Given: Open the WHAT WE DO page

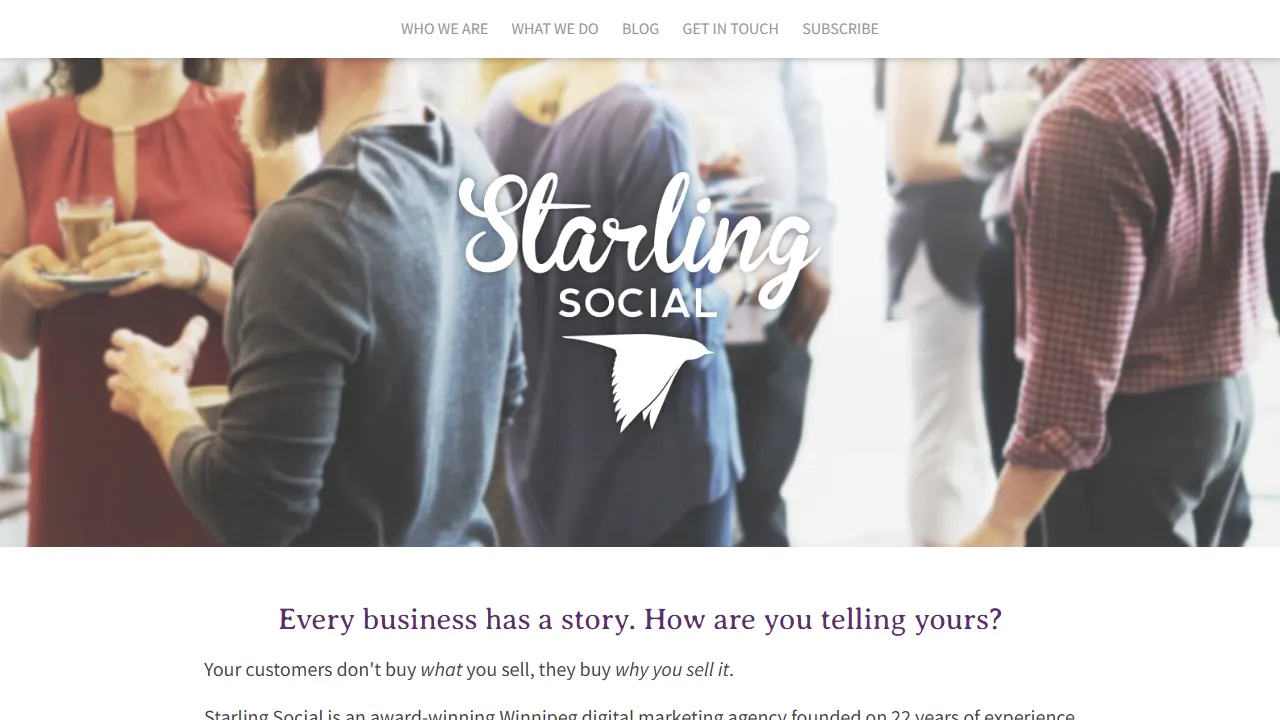Looking at the screenshot, I should pyautogui.click(x=554, y=29).
